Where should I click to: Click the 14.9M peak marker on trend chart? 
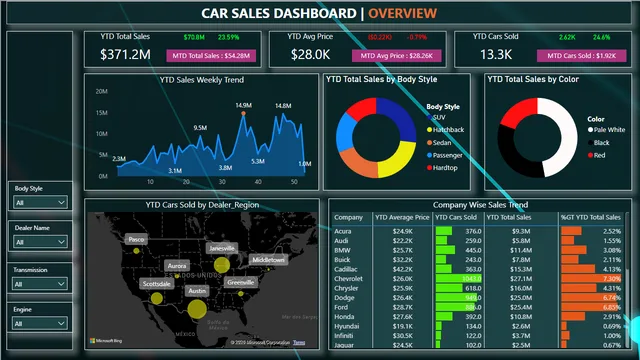pos(243,113)
